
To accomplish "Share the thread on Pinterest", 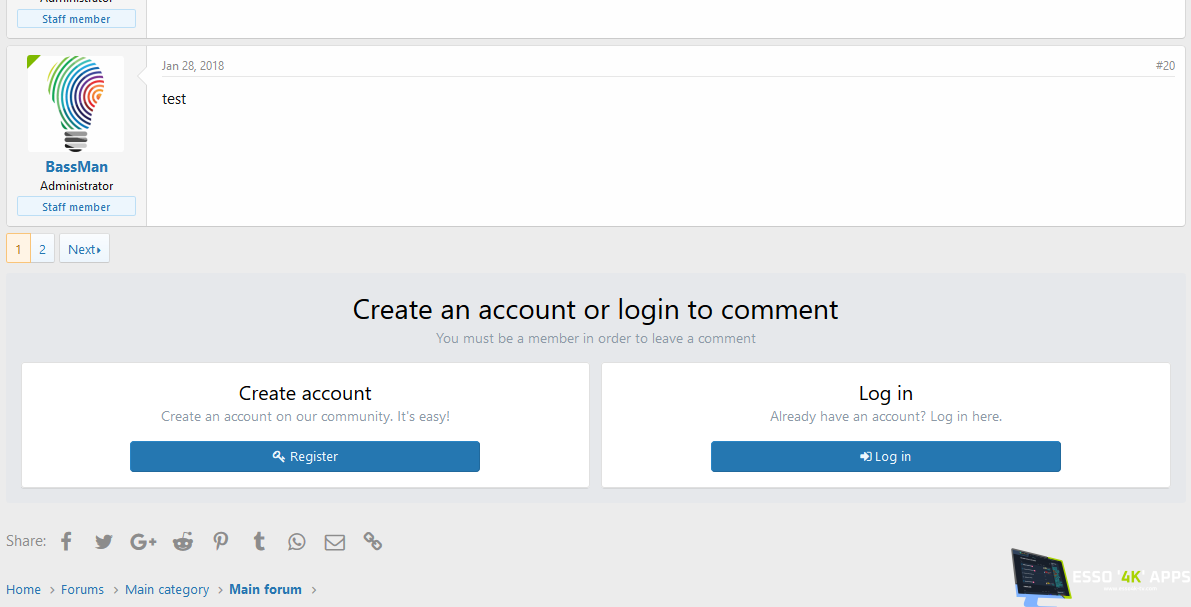I will [x=220, y=541].
